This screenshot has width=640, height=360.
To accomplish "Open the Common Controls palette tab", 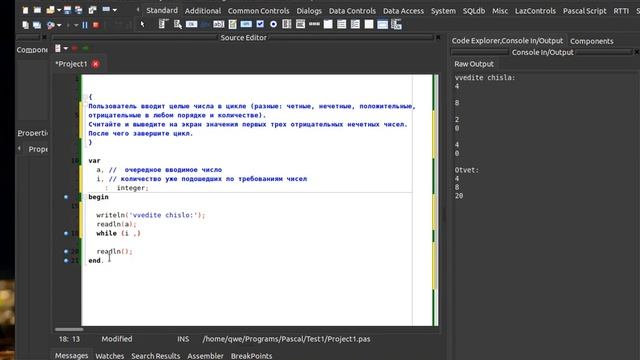I will (258, 11).
